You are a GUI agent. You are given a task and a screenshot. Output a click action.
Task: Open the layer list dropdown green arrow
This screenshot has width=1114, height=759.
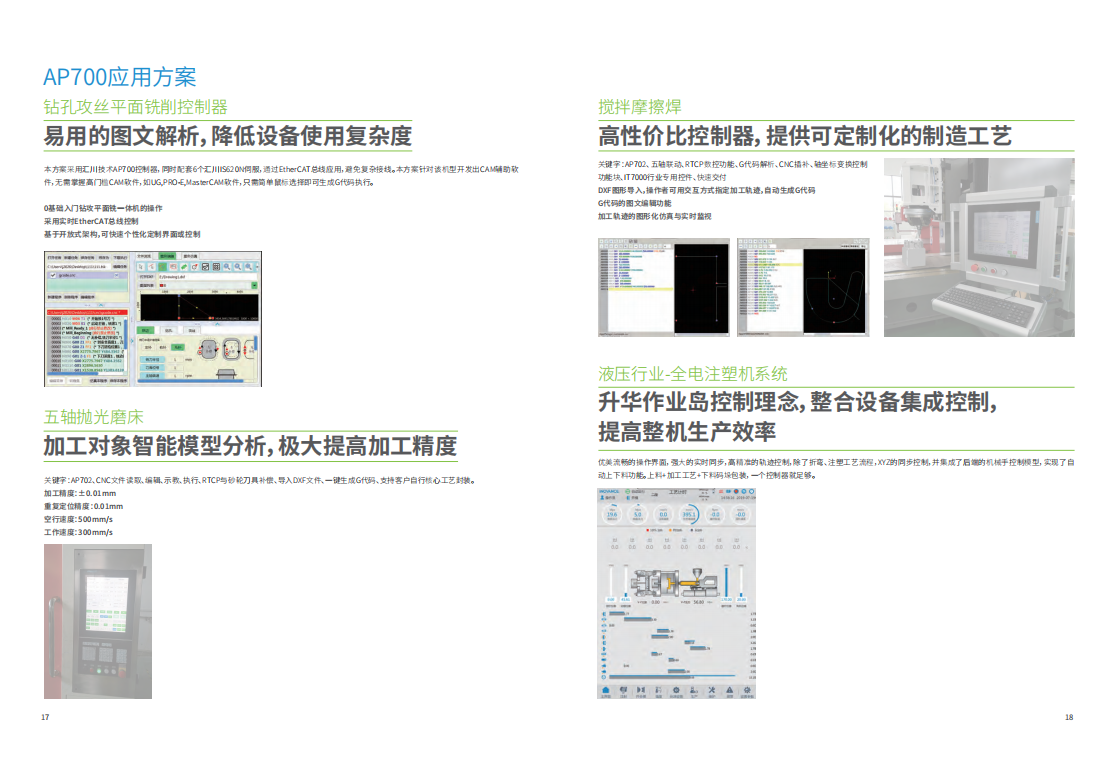(253, 284)
